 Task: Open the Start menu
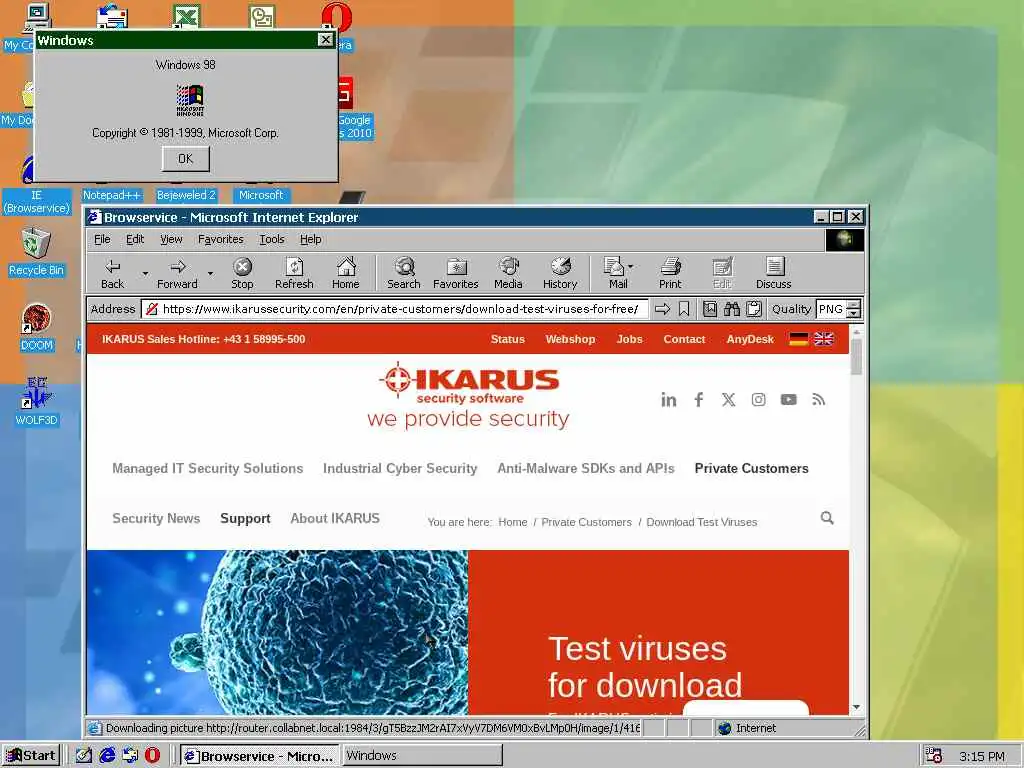31,756
